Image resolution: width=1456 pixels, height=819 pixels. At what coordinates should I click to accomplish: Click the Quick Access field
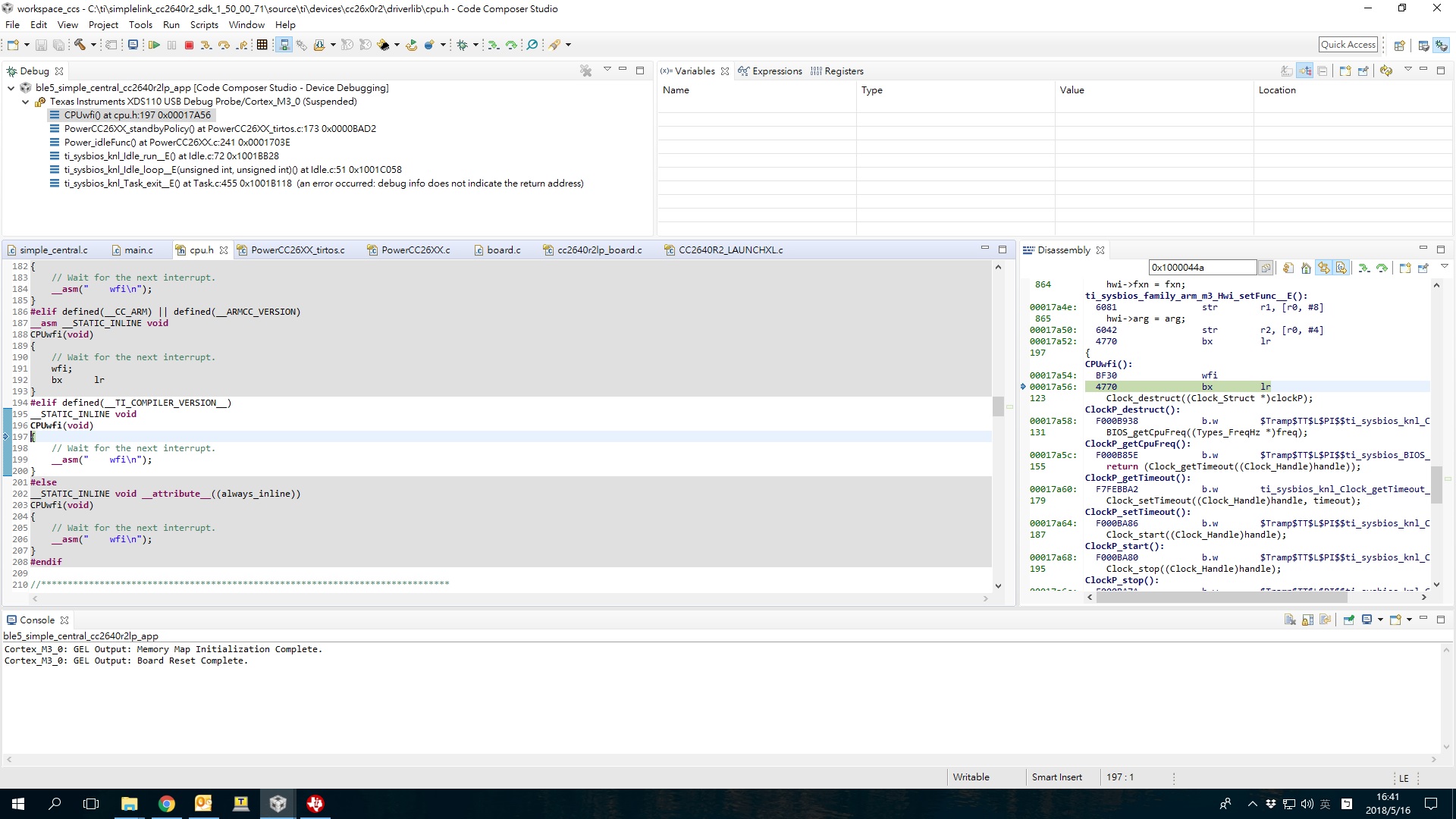coord(1348,45)
